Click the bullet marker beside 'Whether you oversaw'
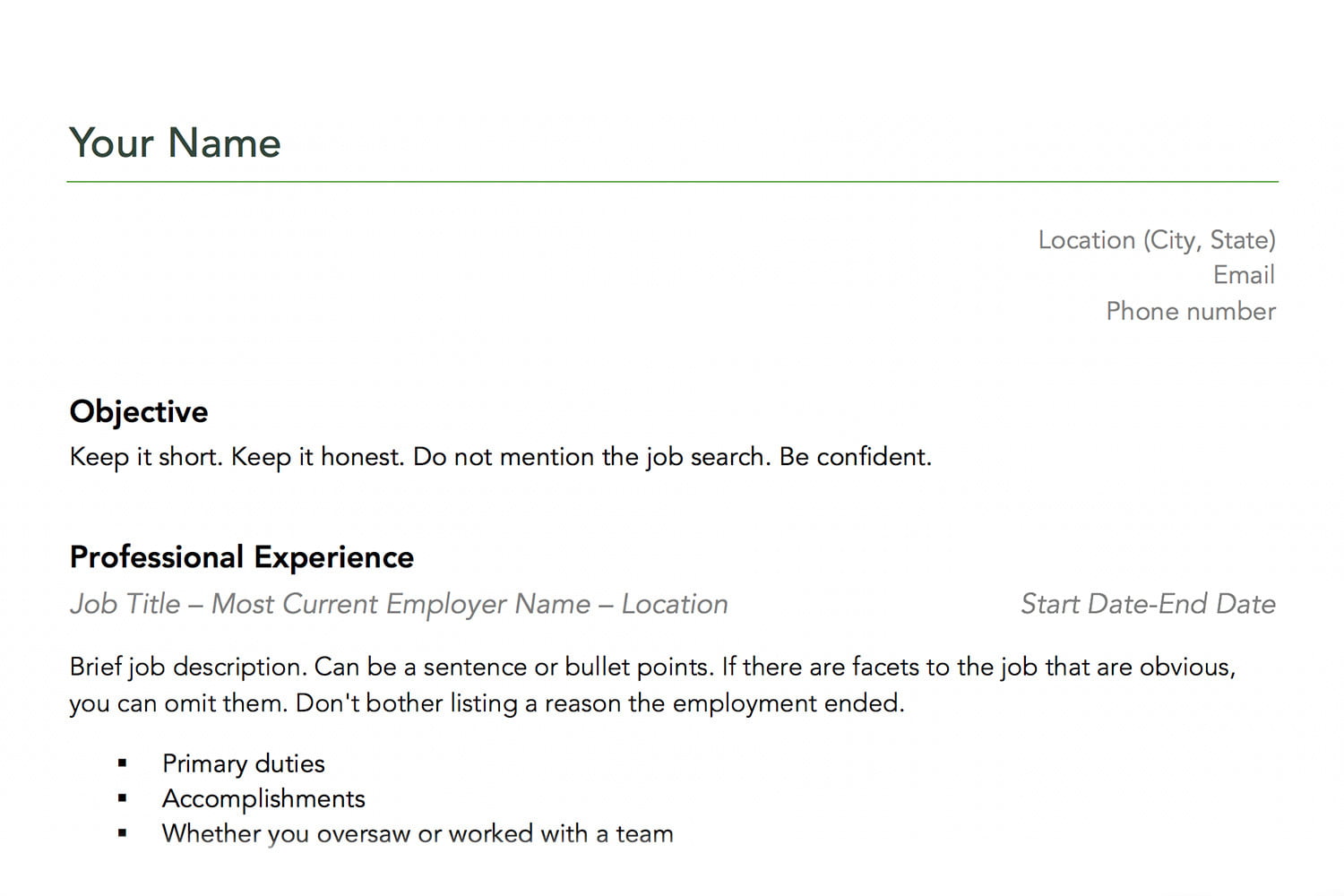Screen dimensions: 1344x896 coord(123,833)
